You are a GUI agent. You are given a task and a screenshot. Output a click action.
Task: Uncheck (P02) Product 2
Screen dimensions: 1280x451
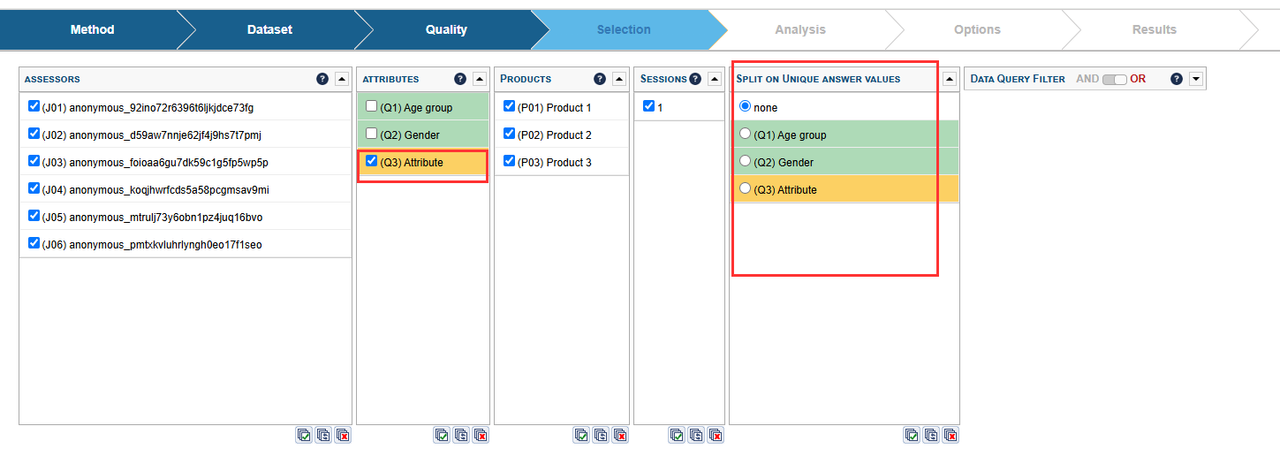coord(510,134)
